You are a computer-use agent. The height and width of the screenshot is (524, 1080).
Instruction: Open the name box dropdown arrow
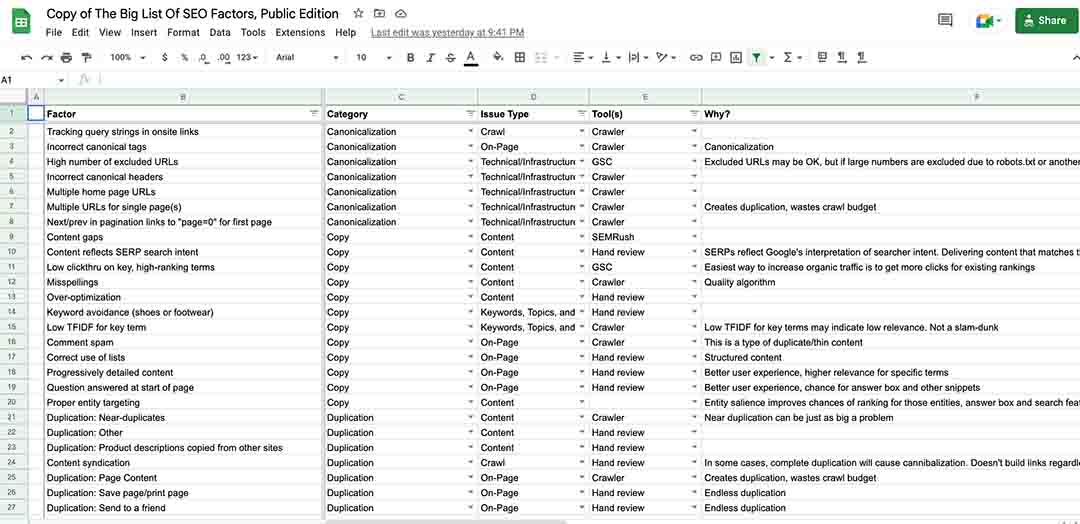click(x=61, y=81)
